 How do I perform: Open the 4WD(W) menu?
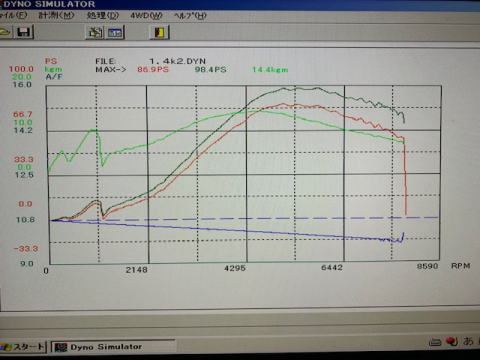(146, 16)
